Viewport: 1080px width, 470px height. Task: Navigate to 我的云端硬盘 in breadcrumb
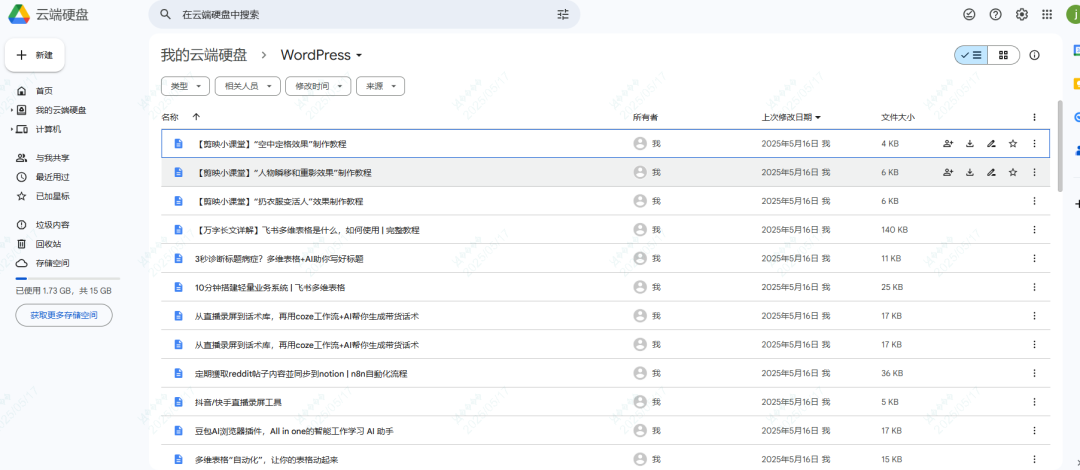click(204, 55)
